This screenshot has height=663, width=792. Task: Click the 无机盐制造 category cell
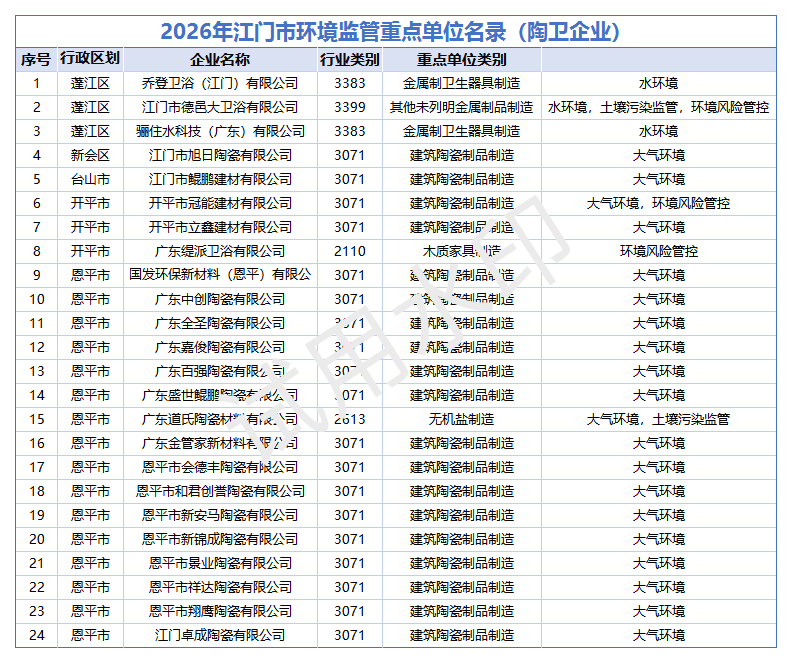pos(461,419)
